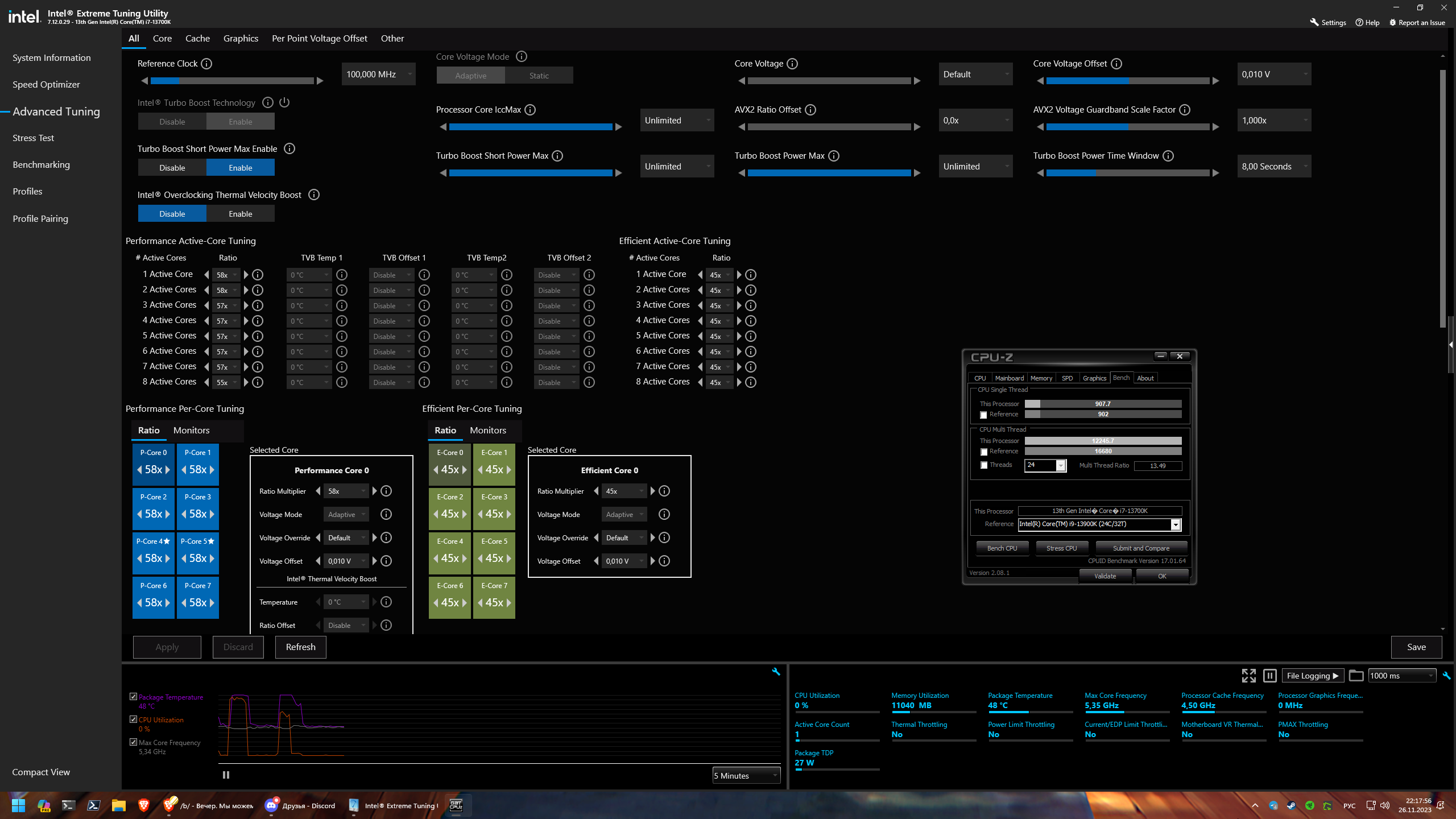Open 8 Active Cores performance ratio dropdown
The image size is (1456, 819).
(226, 382)
